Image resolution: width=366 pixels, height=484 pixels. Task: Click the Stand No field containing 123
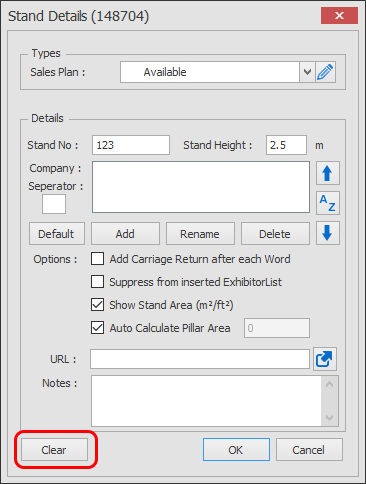[x=131, y=145]
